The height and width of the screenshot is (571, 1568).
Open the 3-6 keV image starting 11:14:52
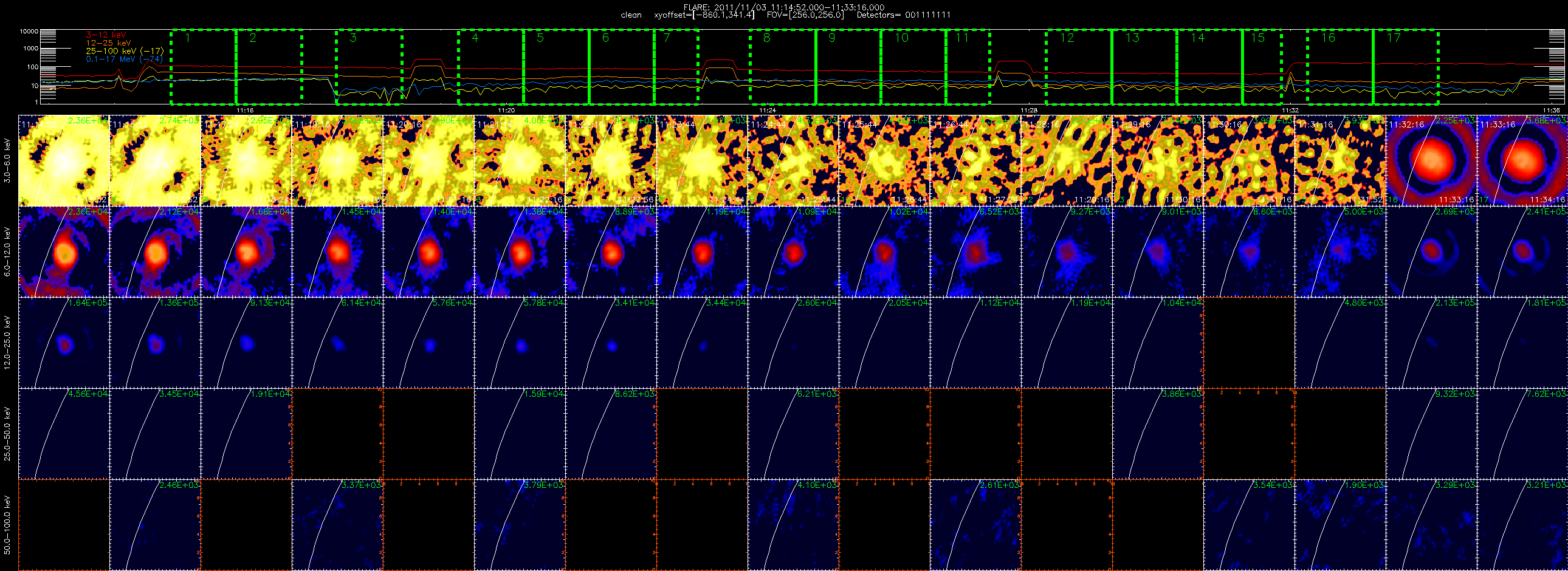coord(64,160)
